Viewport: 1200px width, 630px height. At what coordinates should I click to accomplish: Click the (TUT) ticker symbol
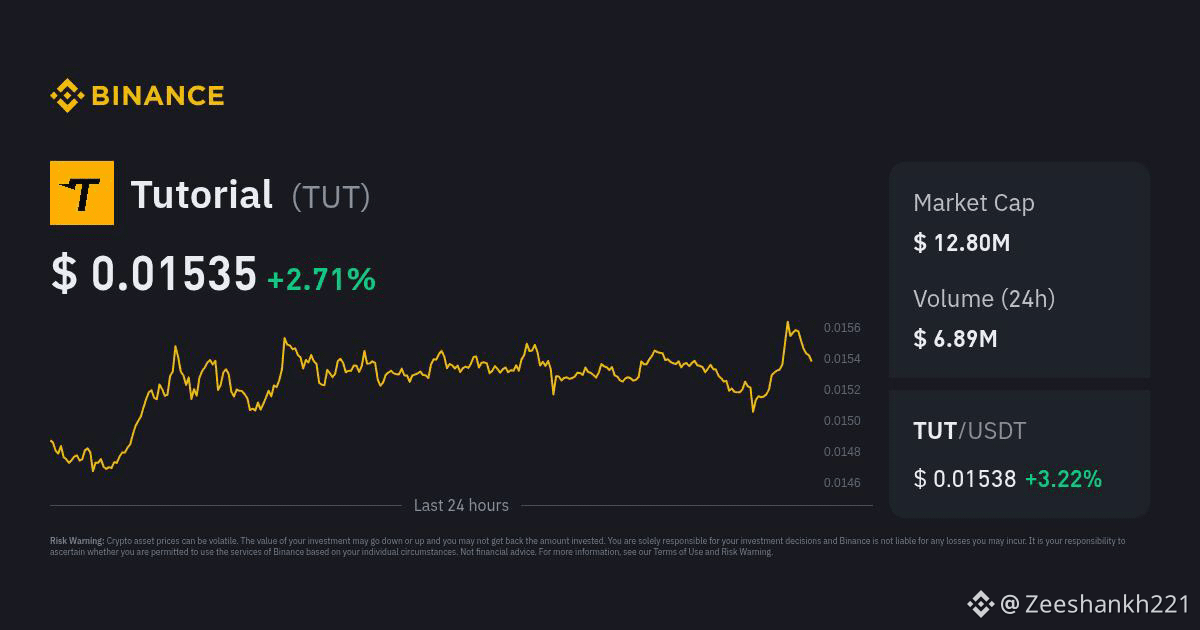[x=331, y=196]
